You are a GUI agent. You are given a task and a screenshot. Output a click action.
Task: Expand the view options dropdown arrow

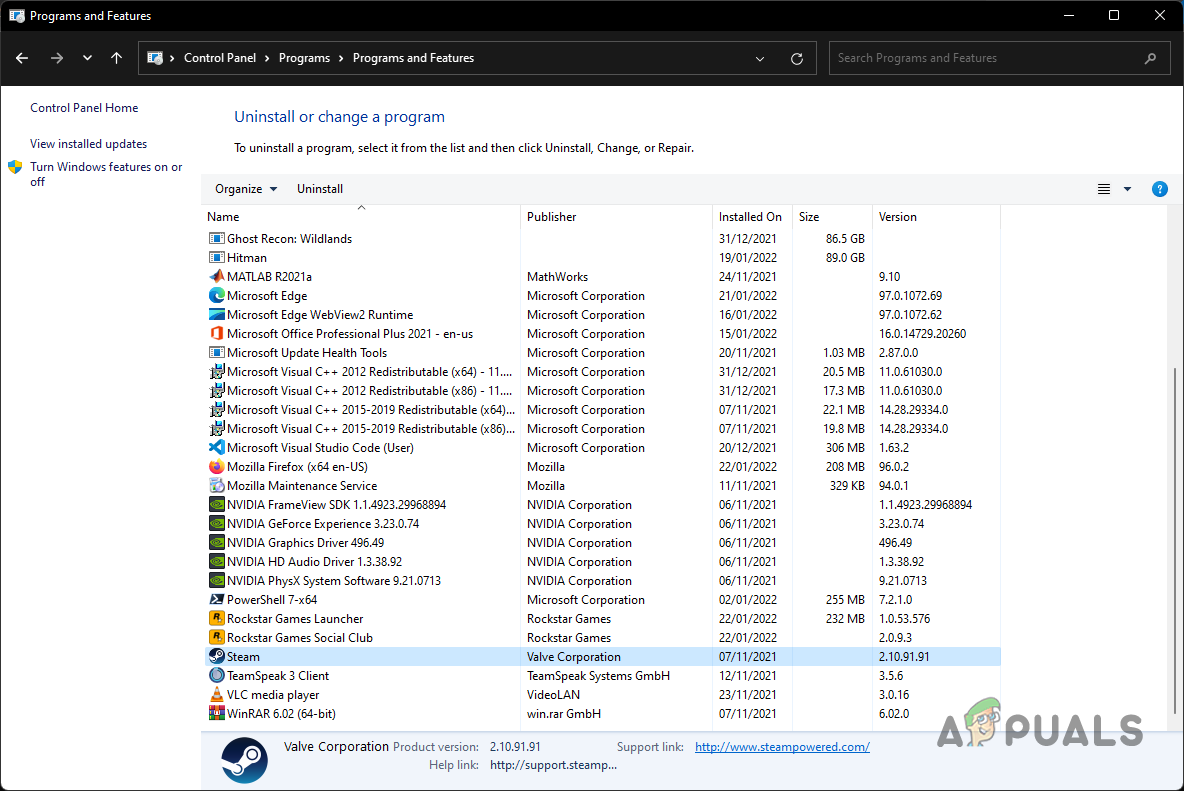[x=1127, y=189]
